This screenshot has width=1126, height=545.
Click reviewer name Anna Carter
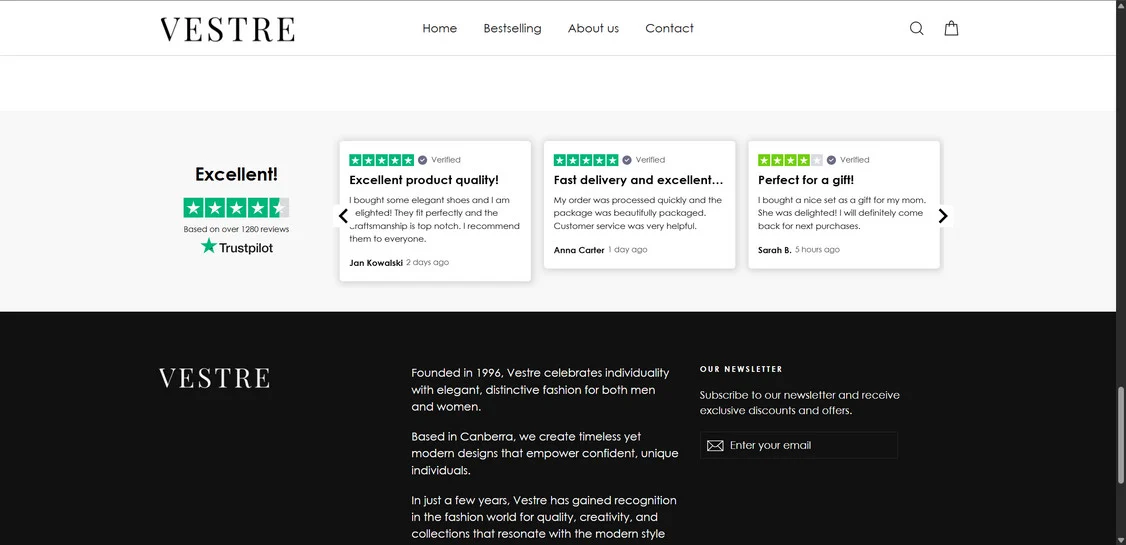[x=579, y=250]
